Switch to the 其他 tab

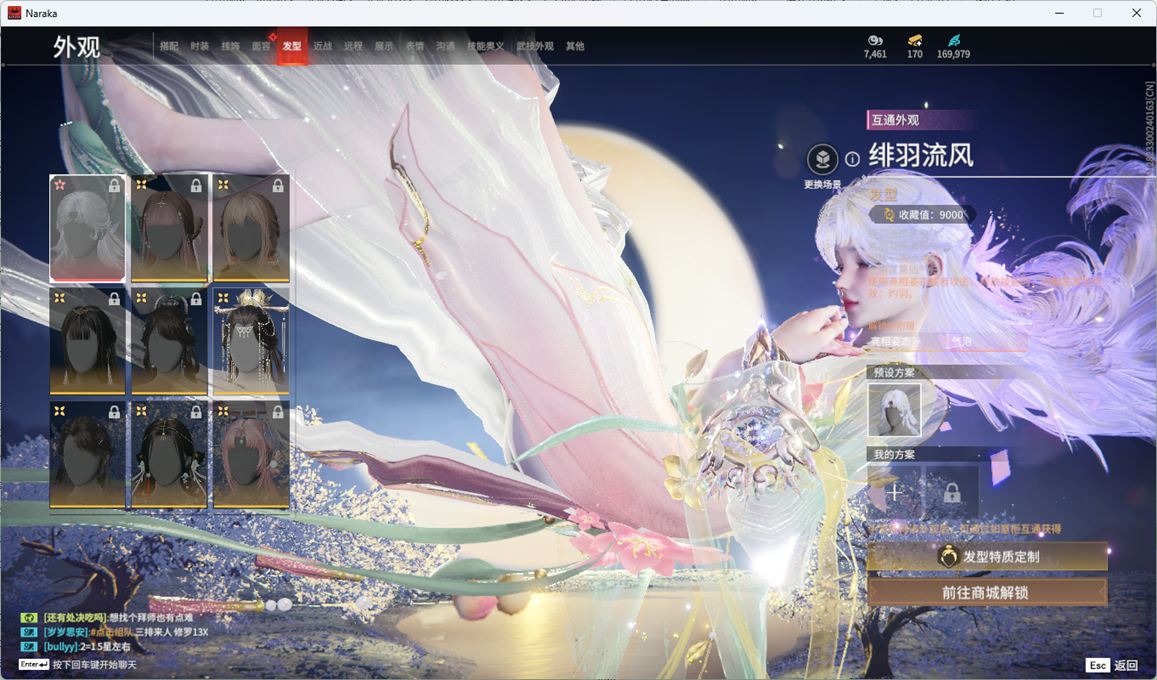click(x=575, y=46)
